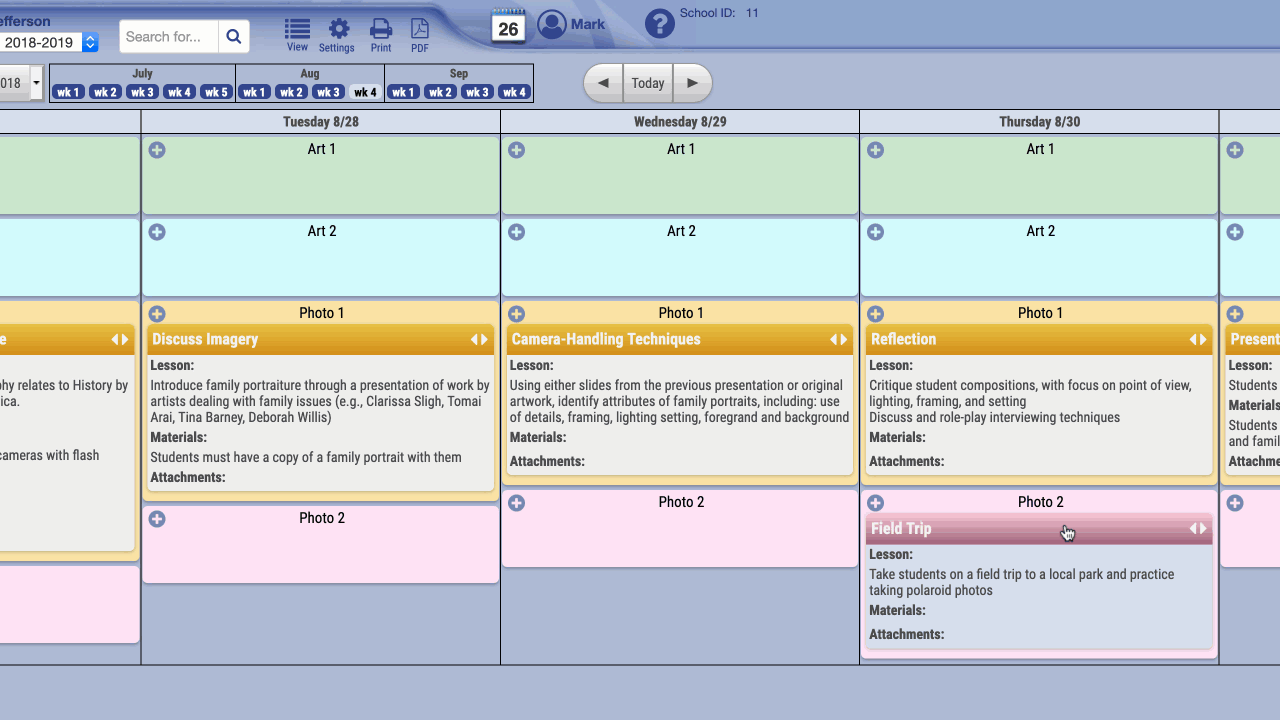Image resolution: width=1280 pixels, height=720 pixels.
Task: Expand the month dropdown arrow beside 018
Action: click(37, 83)
